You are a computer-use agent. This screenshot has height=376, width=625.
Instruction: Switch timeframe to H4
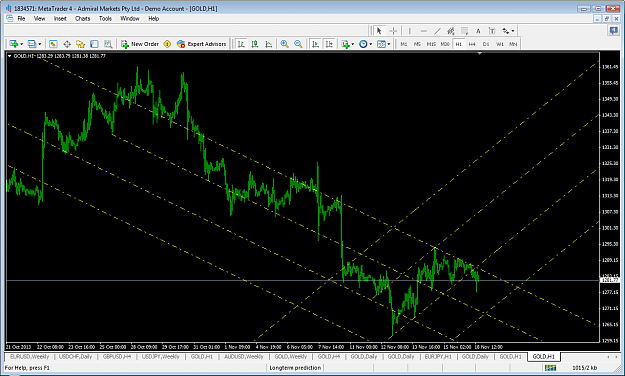point(472,44)
